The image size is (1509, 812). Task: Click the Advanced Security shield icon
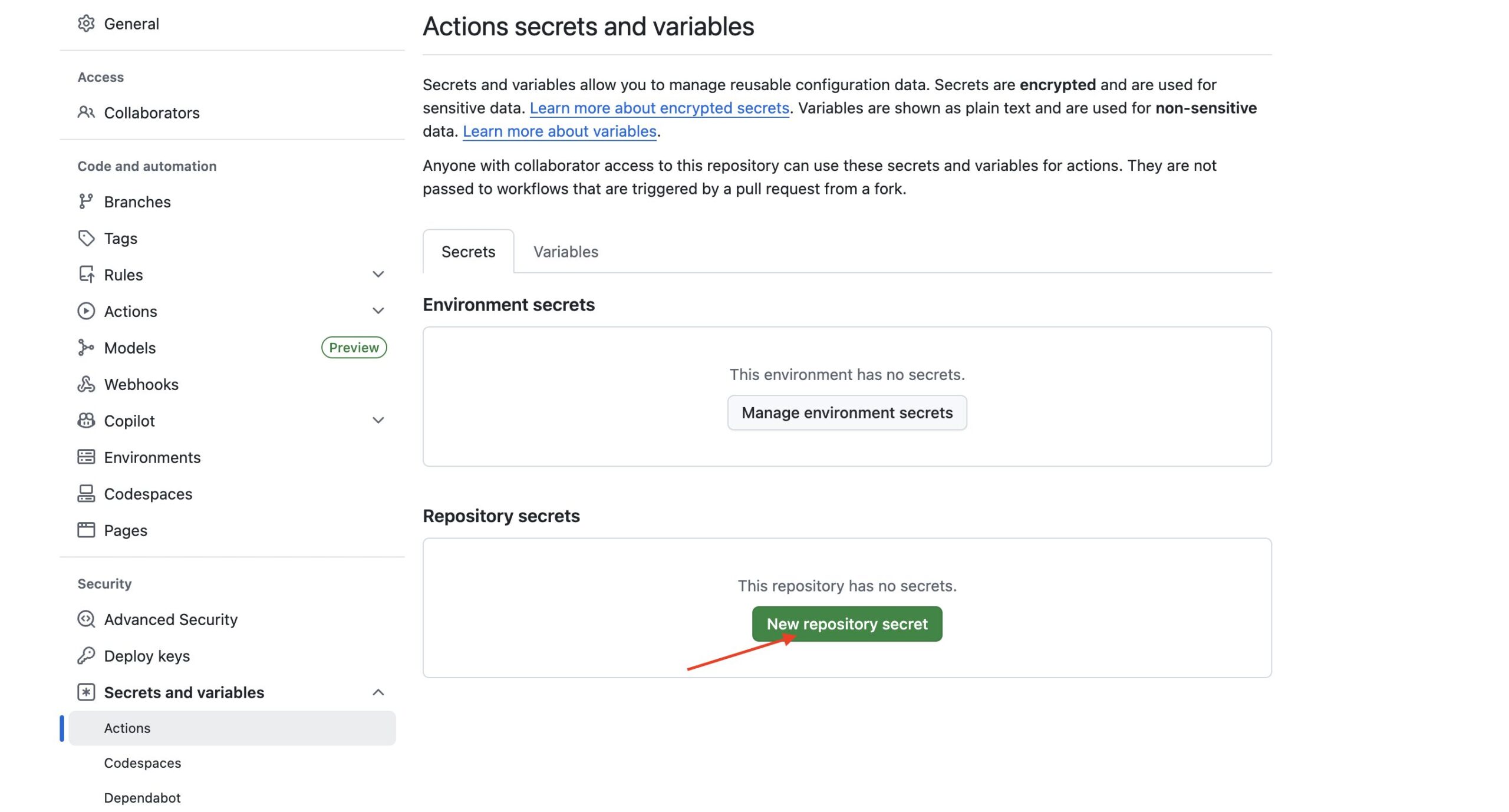[x=86, y=619]
